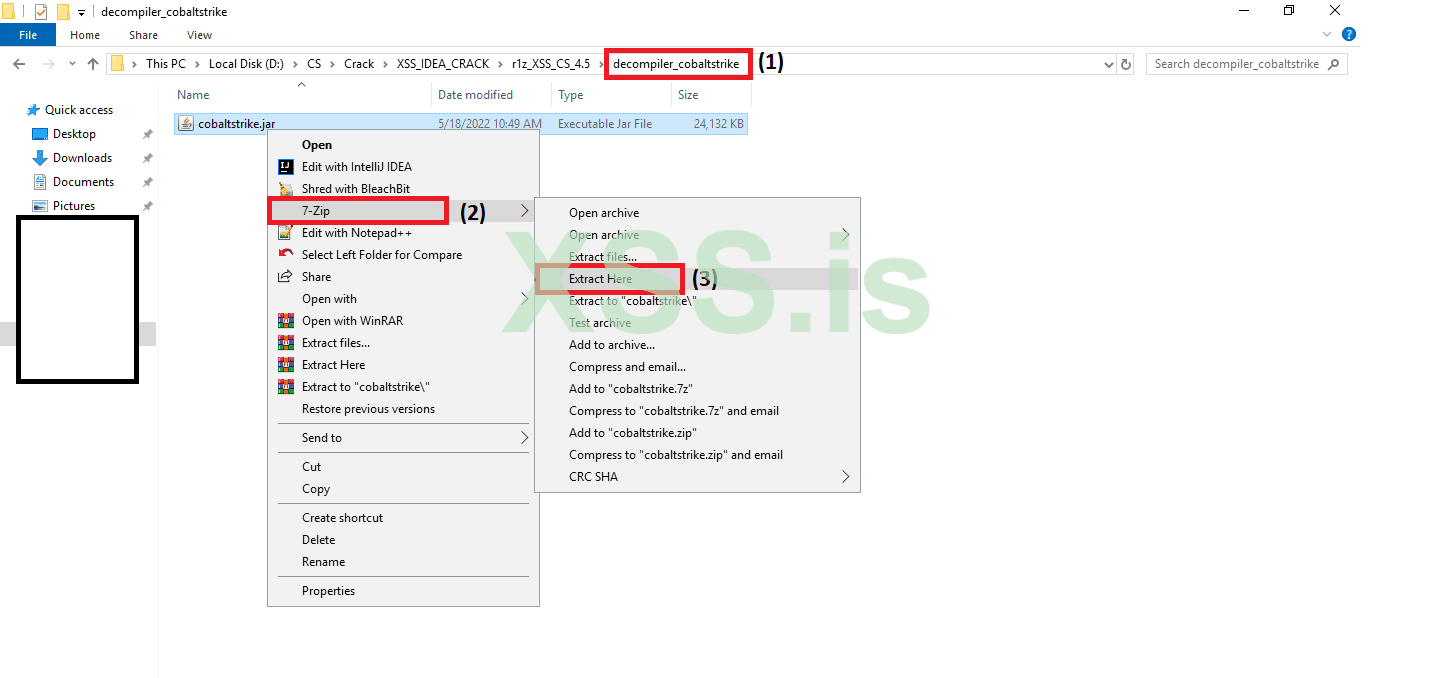Click the "24,132 KB" size cell

click(x=718, y=124)
